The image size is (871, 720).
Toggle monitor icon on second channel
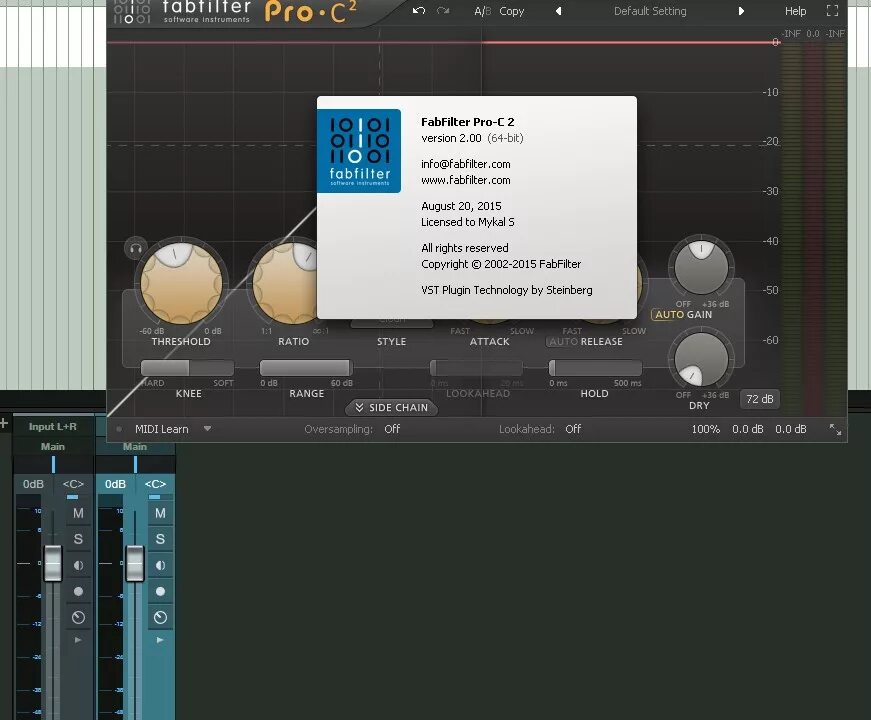coord(160,565)
